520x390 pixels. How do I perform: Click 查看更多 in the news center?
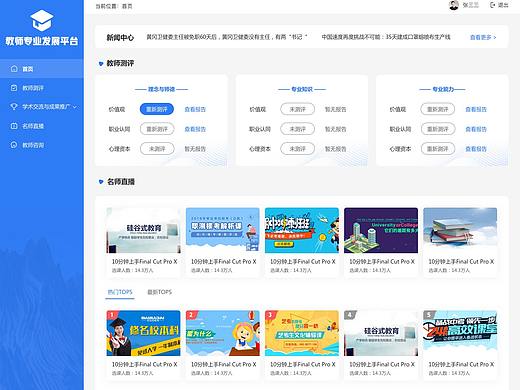[483, 37]
